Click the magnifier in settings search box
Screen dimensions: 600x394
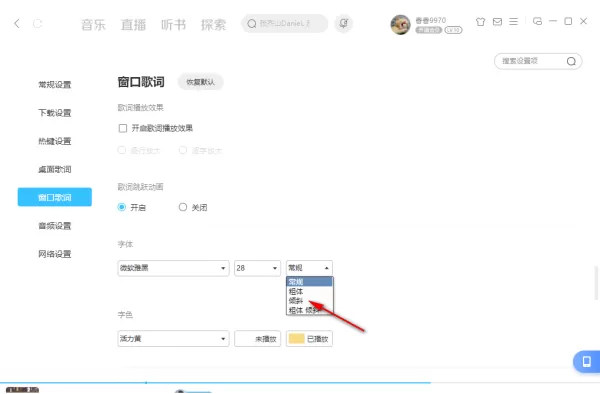tap(571, 61)
